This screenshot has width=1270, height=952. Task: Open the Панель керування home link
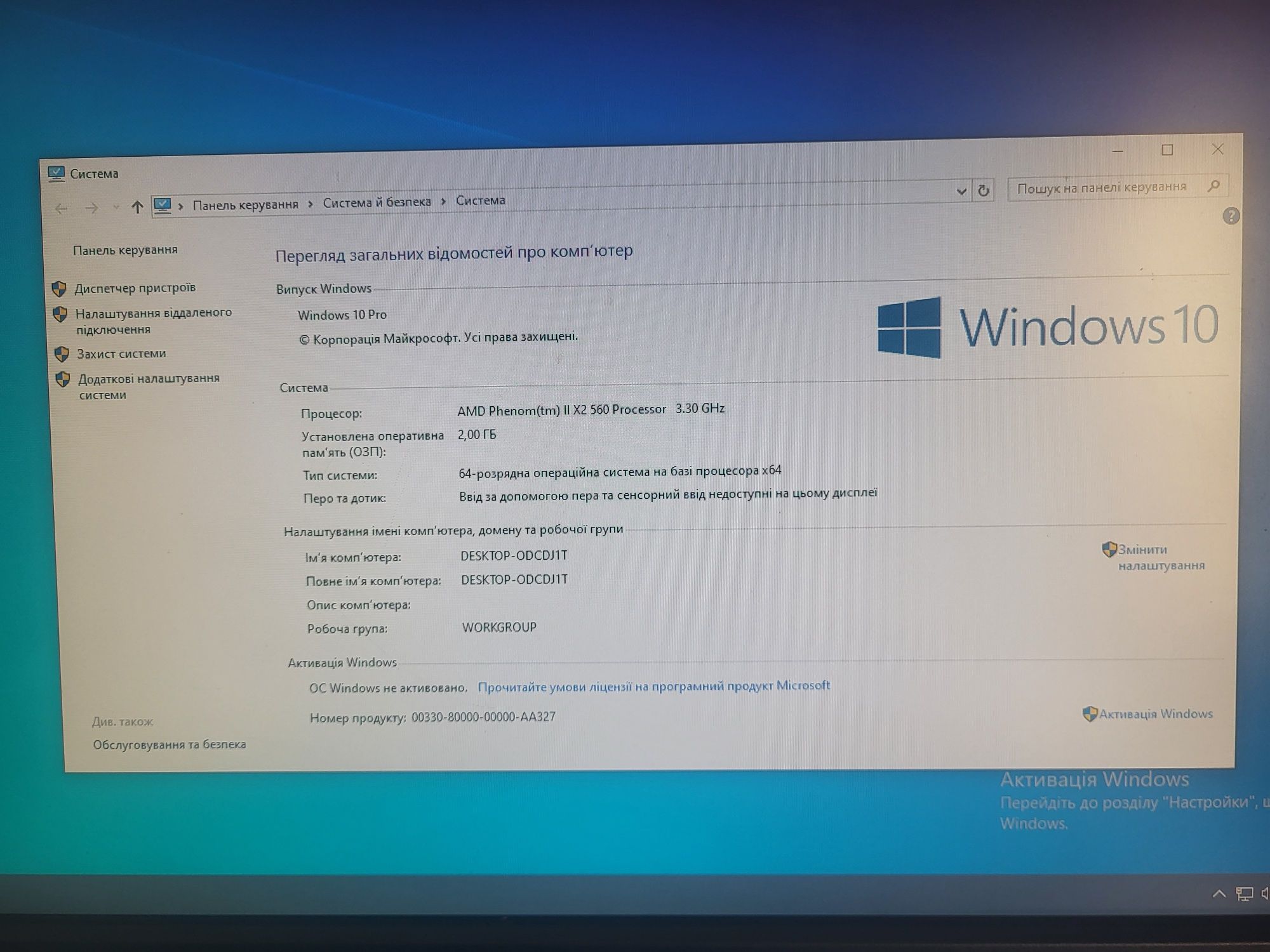coord(125,250)
